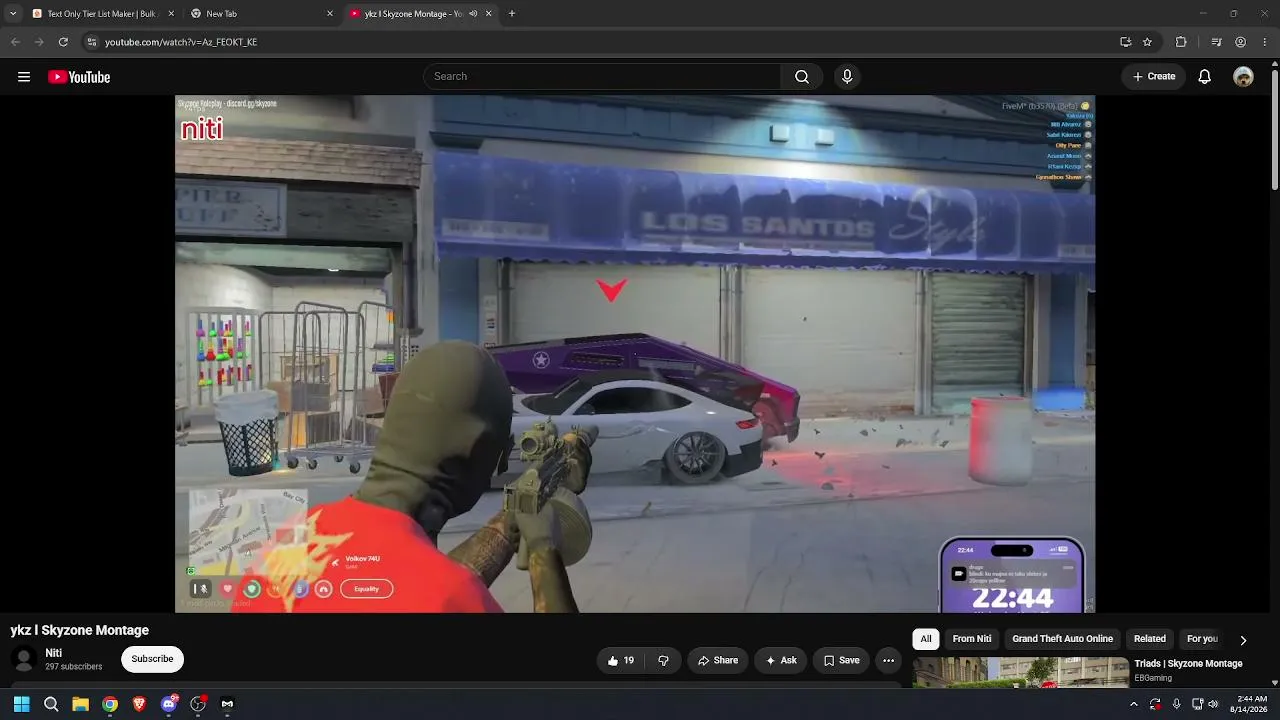Screen dimensions: 1280x720
Task: Click the YouTube search magnifier button
Action: click(802, 77)
